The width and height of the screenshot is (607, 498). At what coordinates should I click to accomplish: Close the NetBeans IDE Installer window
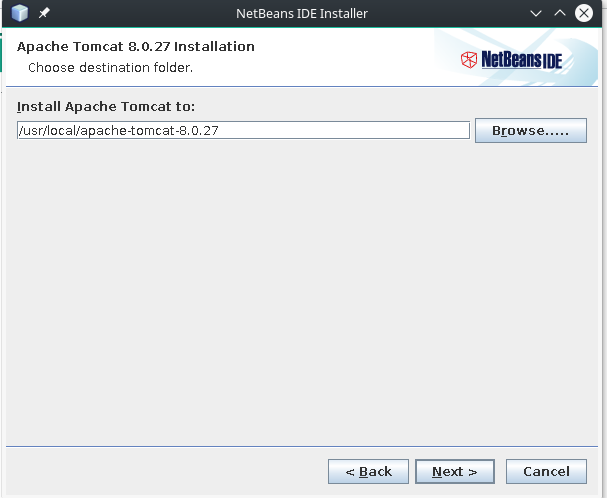(584, 13)
